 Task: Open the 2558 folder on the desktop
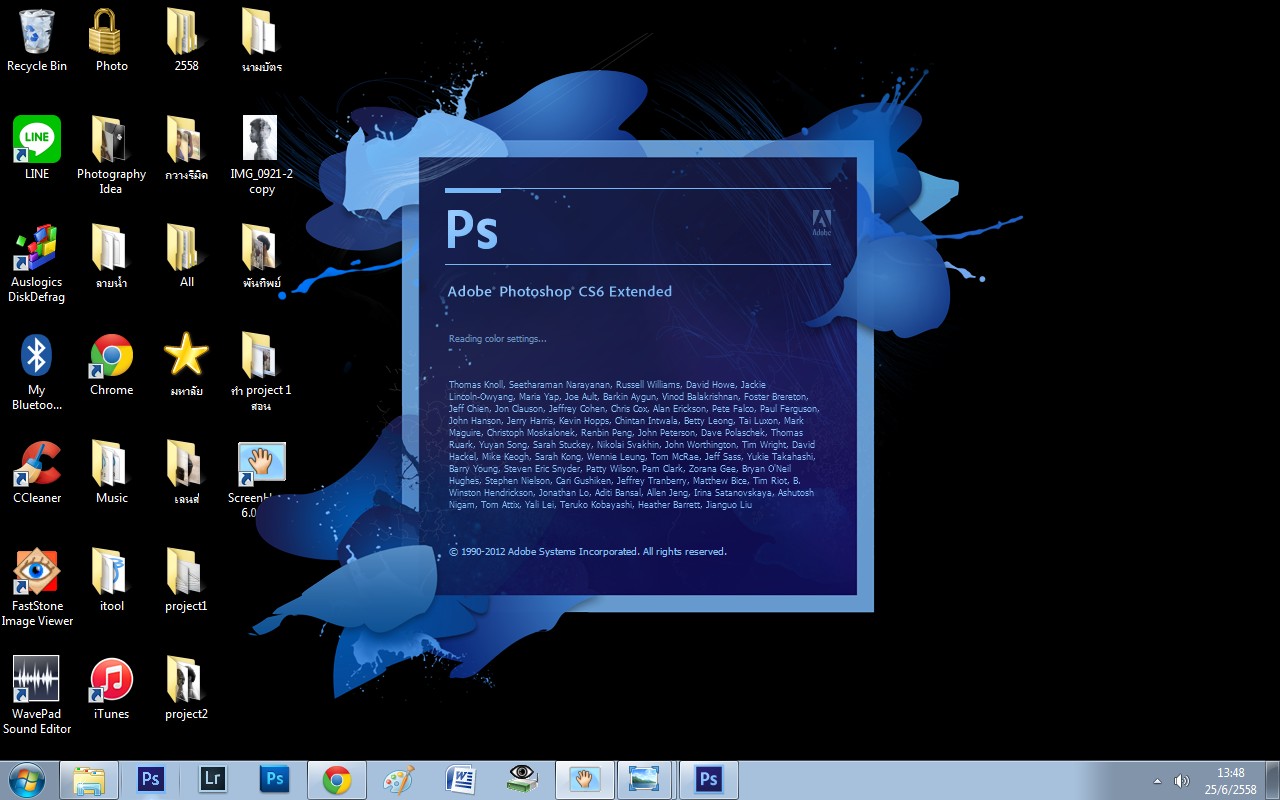(x=186, y=40)
